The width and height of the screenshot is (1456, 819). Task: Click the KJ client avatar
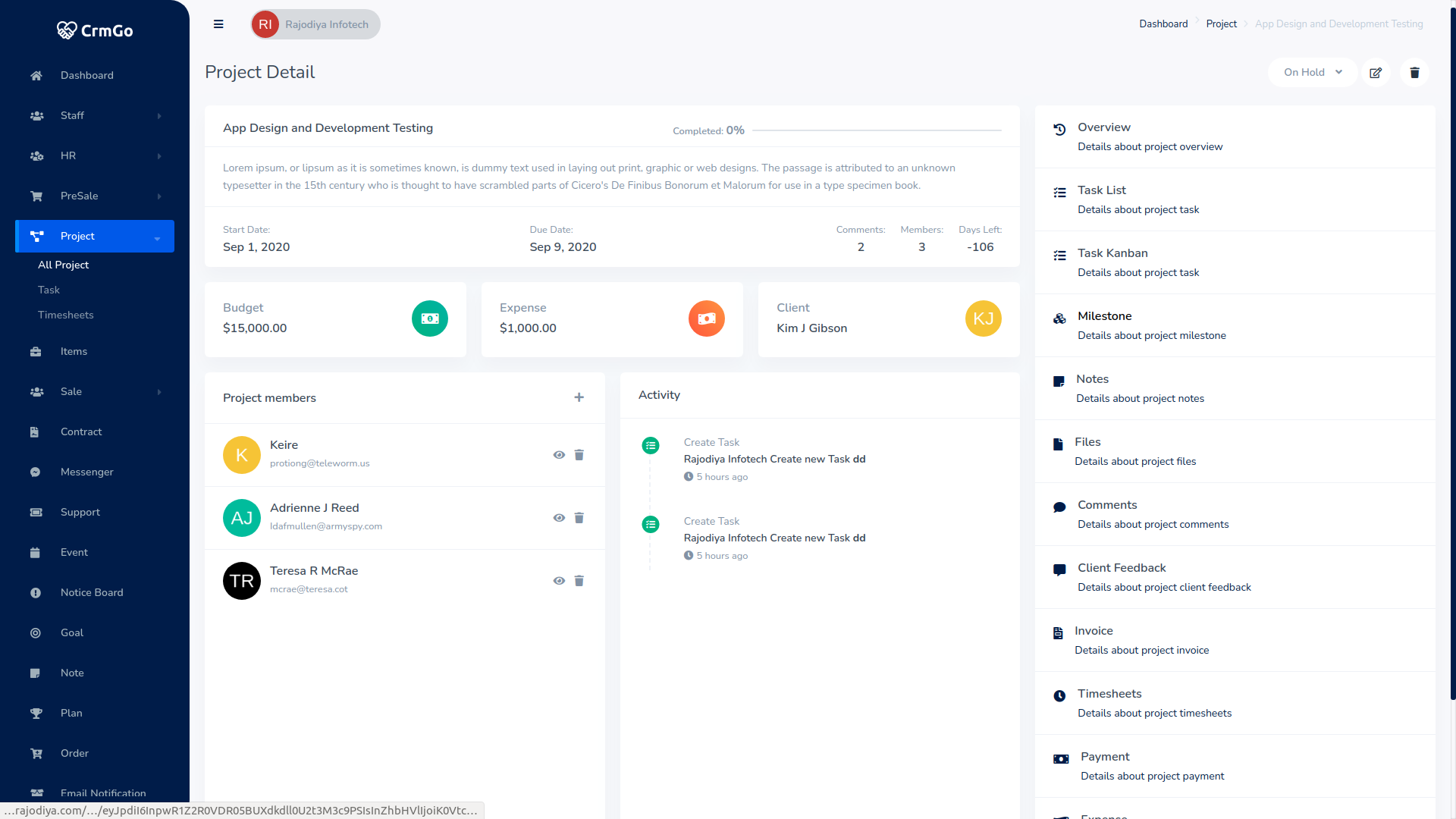984,318
